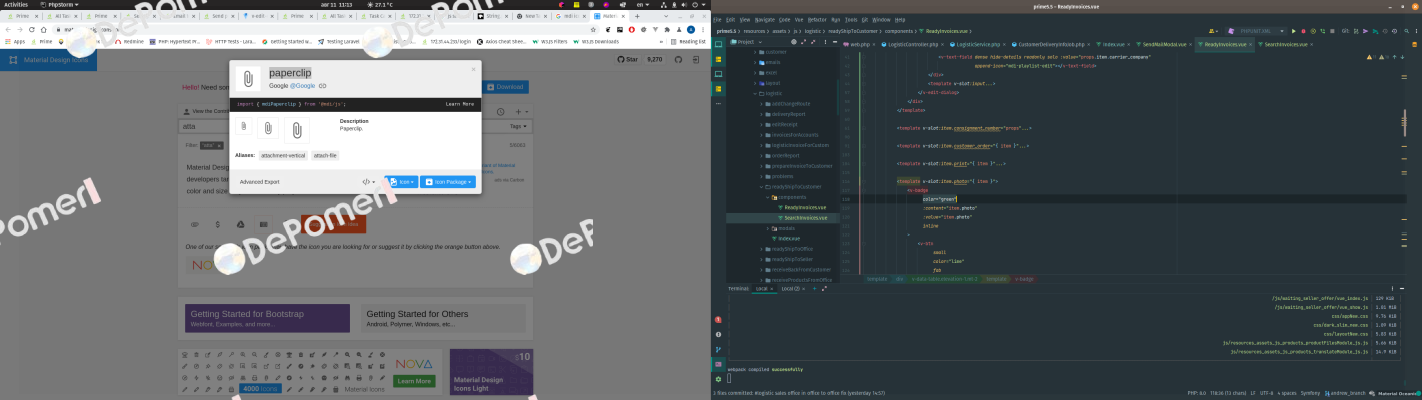Click the Nova Learn More button
This screenshot has height=400, width=1422.
pos(415,381)
